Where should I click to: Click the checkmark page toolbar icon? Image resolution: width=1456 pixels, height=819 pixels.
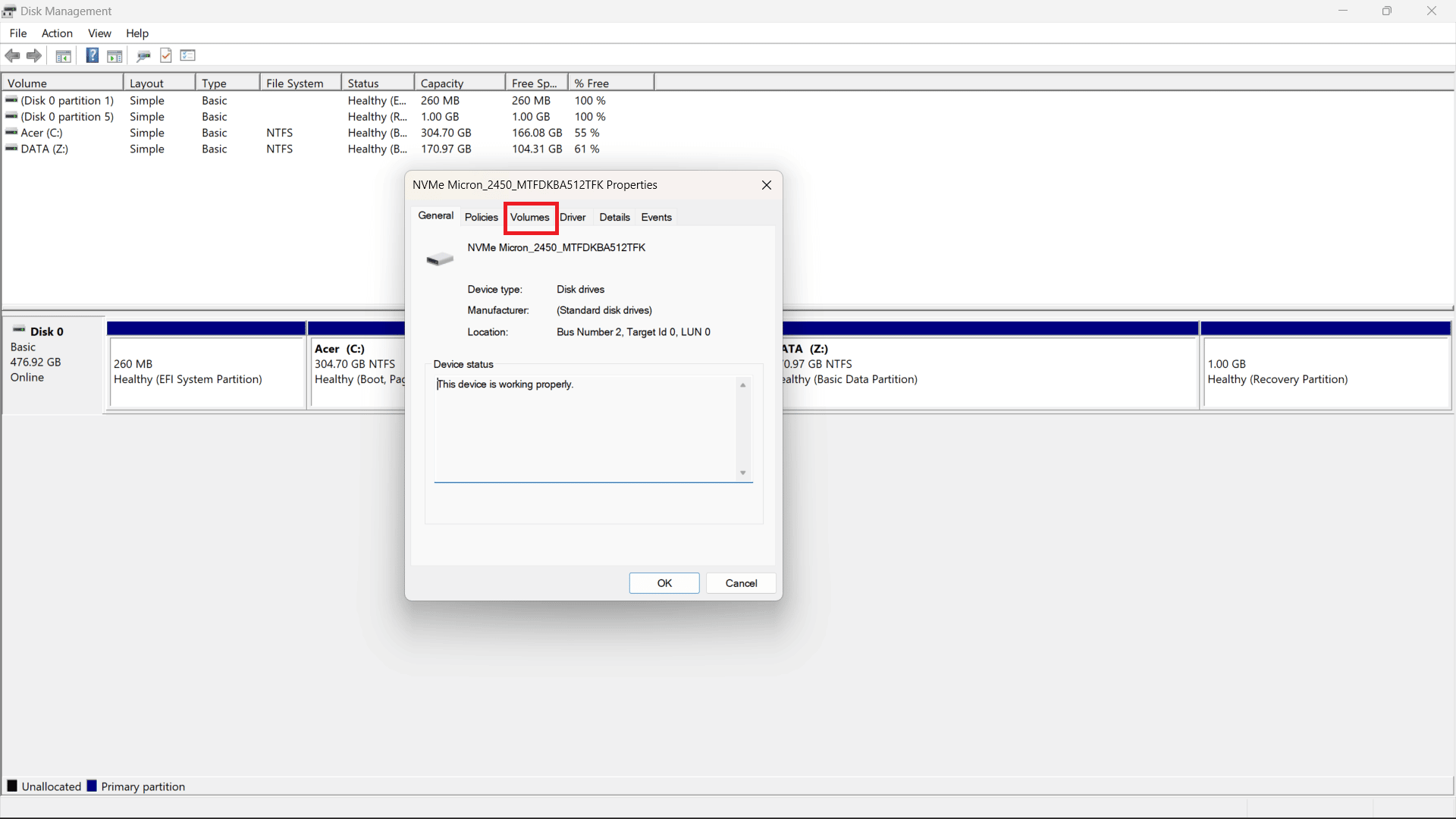(166, 55)
